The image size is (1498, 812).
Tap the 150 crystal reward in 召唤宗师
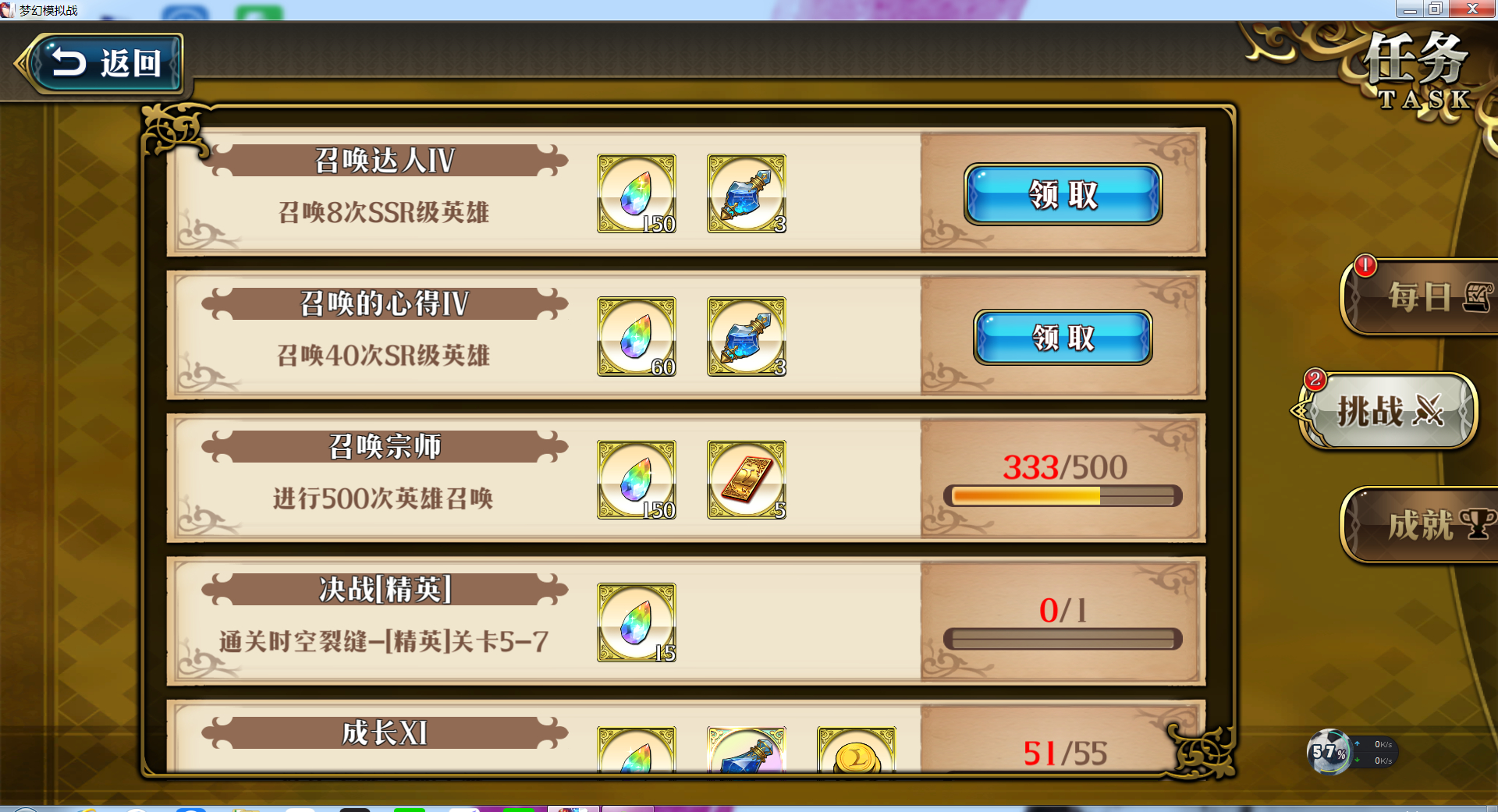coord(637,479)
